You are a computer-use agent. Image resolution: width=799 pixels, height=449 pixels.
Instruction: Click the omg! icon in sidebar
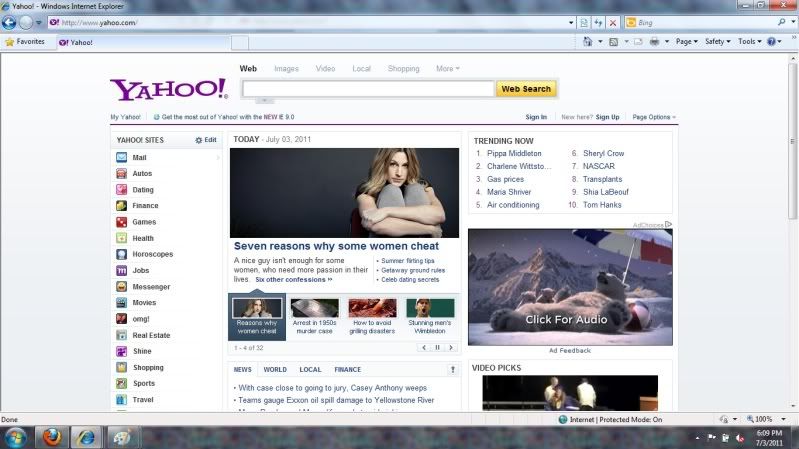pyautogui.click(x=121, y=319)
